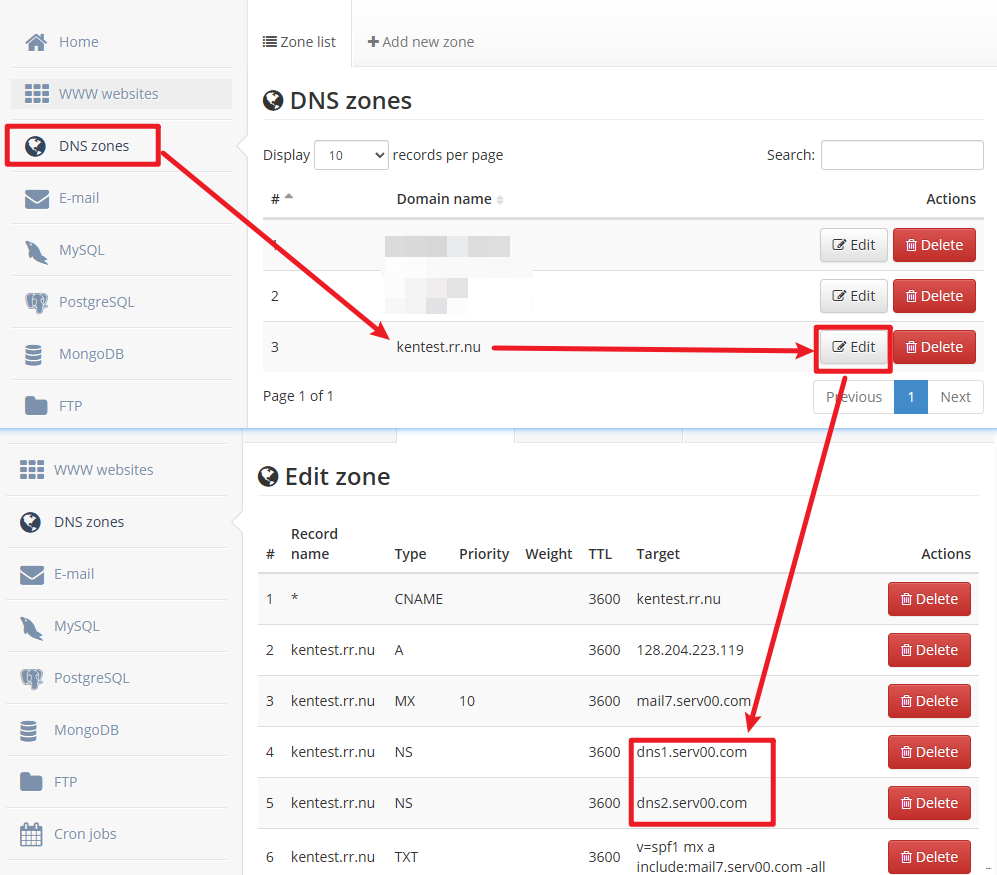The width and height of the screenshot is (997, 875).
Task: Expand the records per page dropdown
Action: (x=351, y=155)
